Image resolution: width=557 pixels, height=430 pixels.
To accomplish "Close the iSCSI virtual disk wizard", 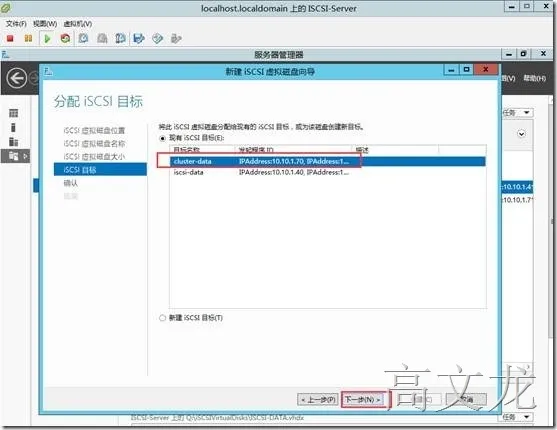I will click(x=485, y=70).
